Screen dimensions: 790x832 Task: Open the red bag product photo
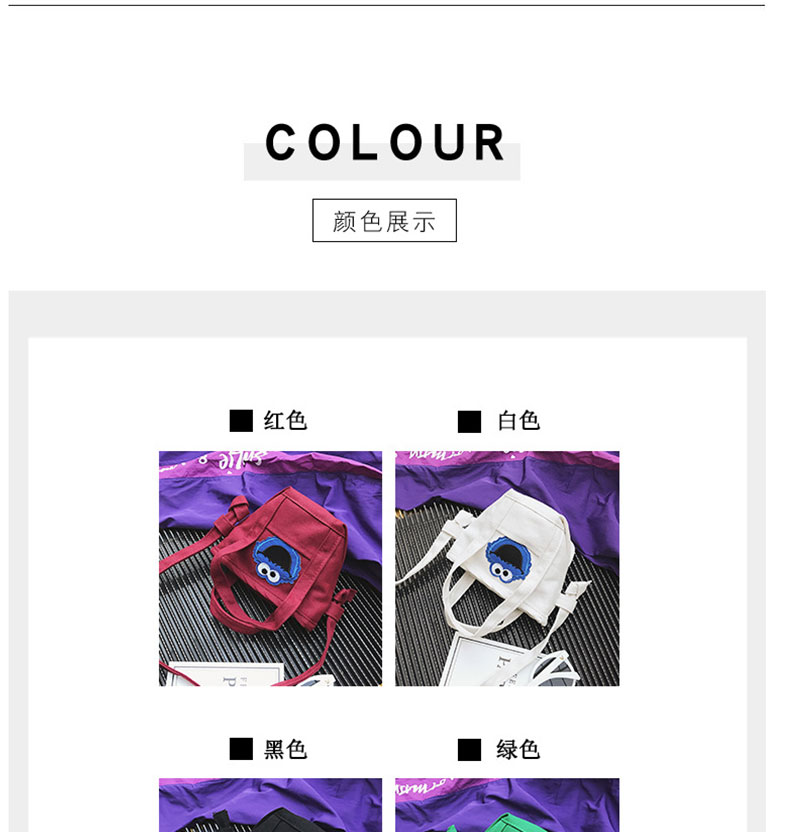coord(270,568)
